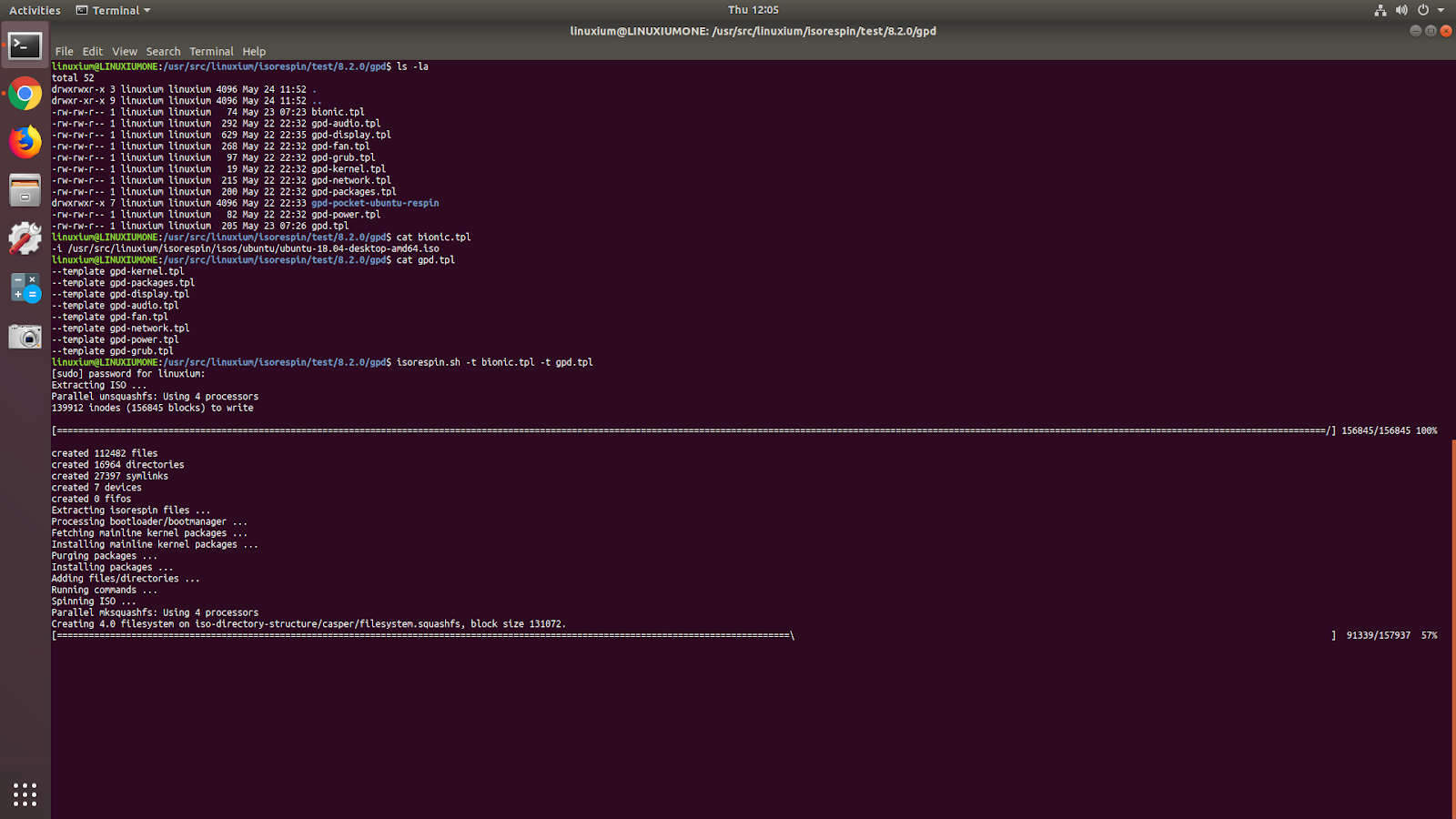Image resolution: width=1456 pixels, height=819 pixels.
Task: Open the Terminal app indicator dropdown in the top bar
Action: (112, 10)
